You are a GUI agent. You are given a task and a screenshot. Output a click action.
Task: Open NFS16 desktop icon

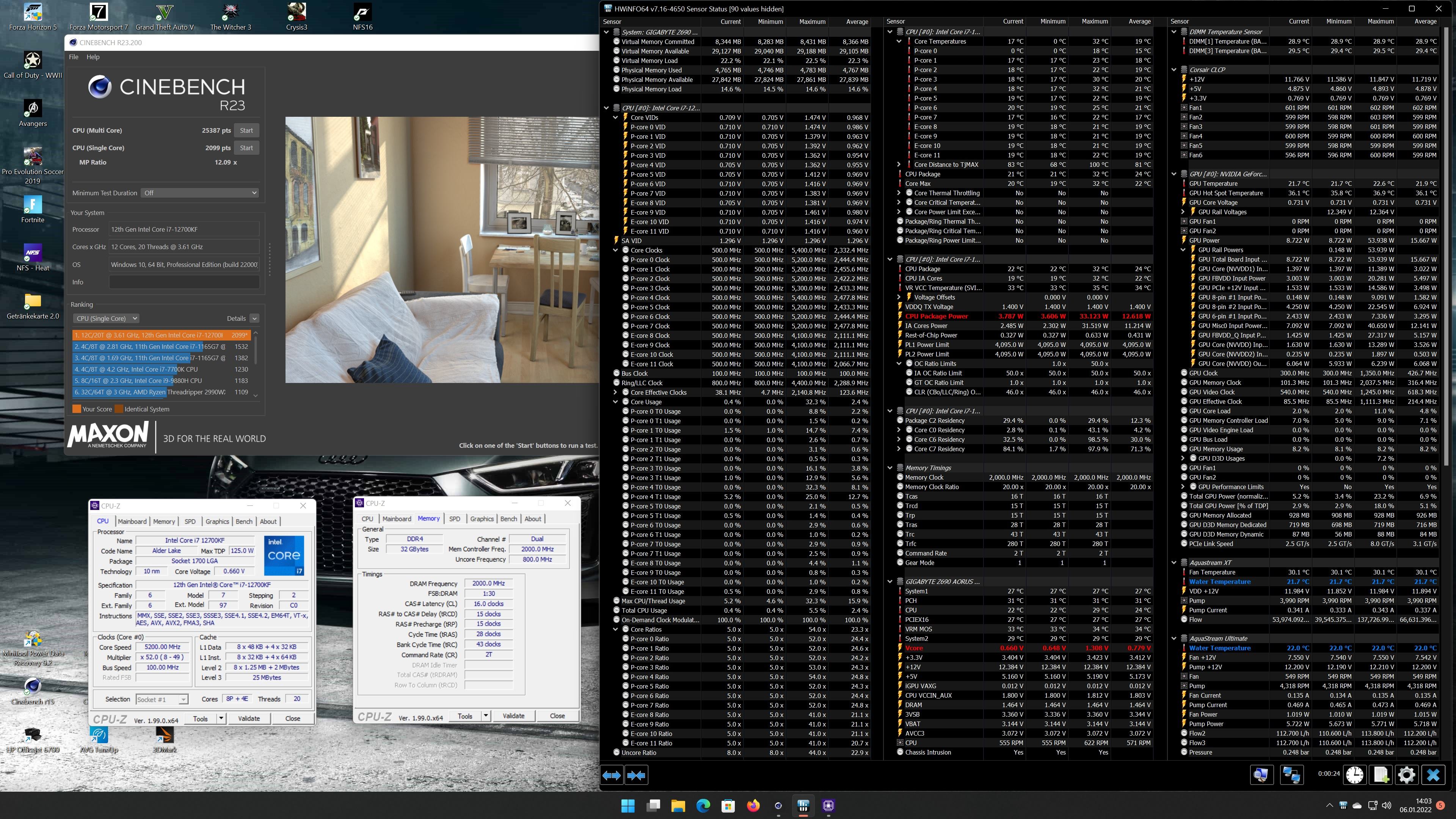tap(362, 16)
